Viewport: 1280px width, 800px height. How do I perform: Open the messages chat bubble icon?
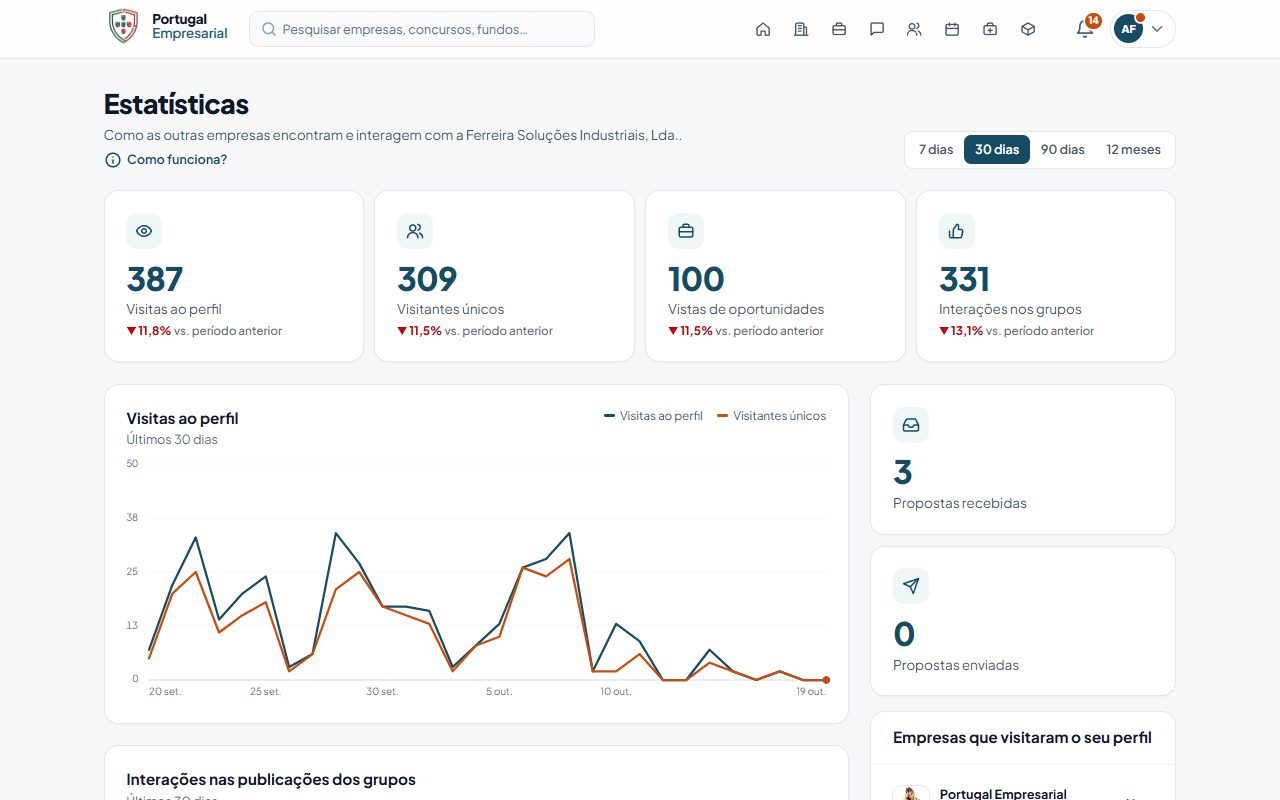pos(877,29)
